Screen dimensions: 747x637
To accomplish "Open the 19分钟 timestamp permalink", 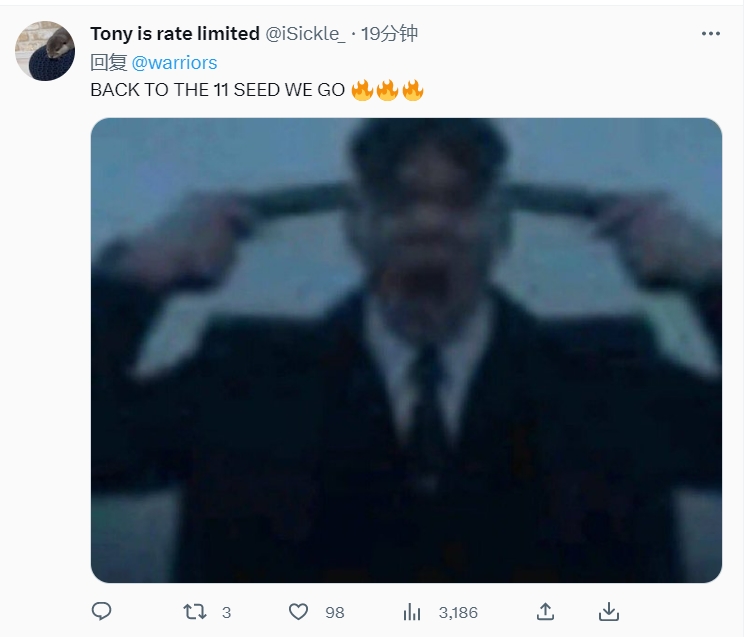I will click(x=389, y=34).
